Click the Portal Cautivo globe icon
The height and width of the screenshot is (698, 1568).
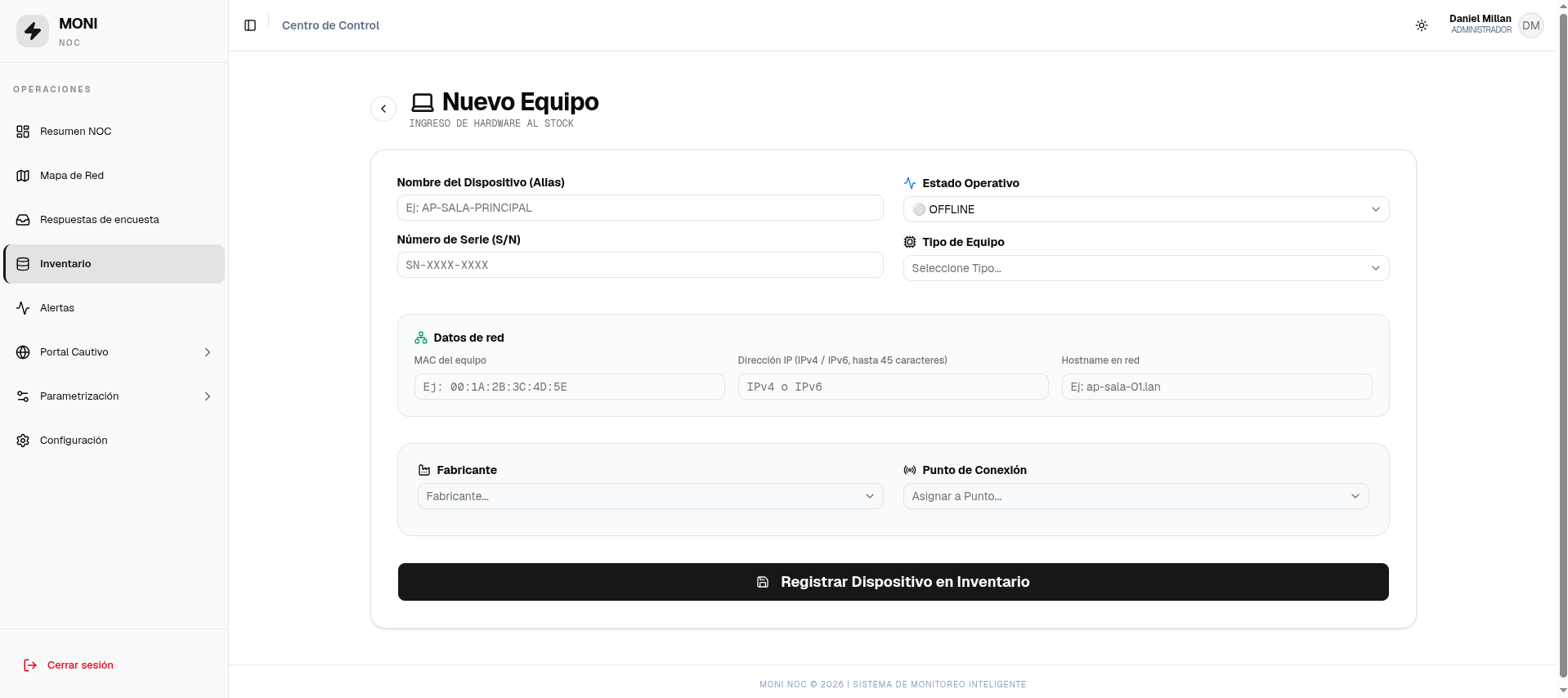[23, 352]
